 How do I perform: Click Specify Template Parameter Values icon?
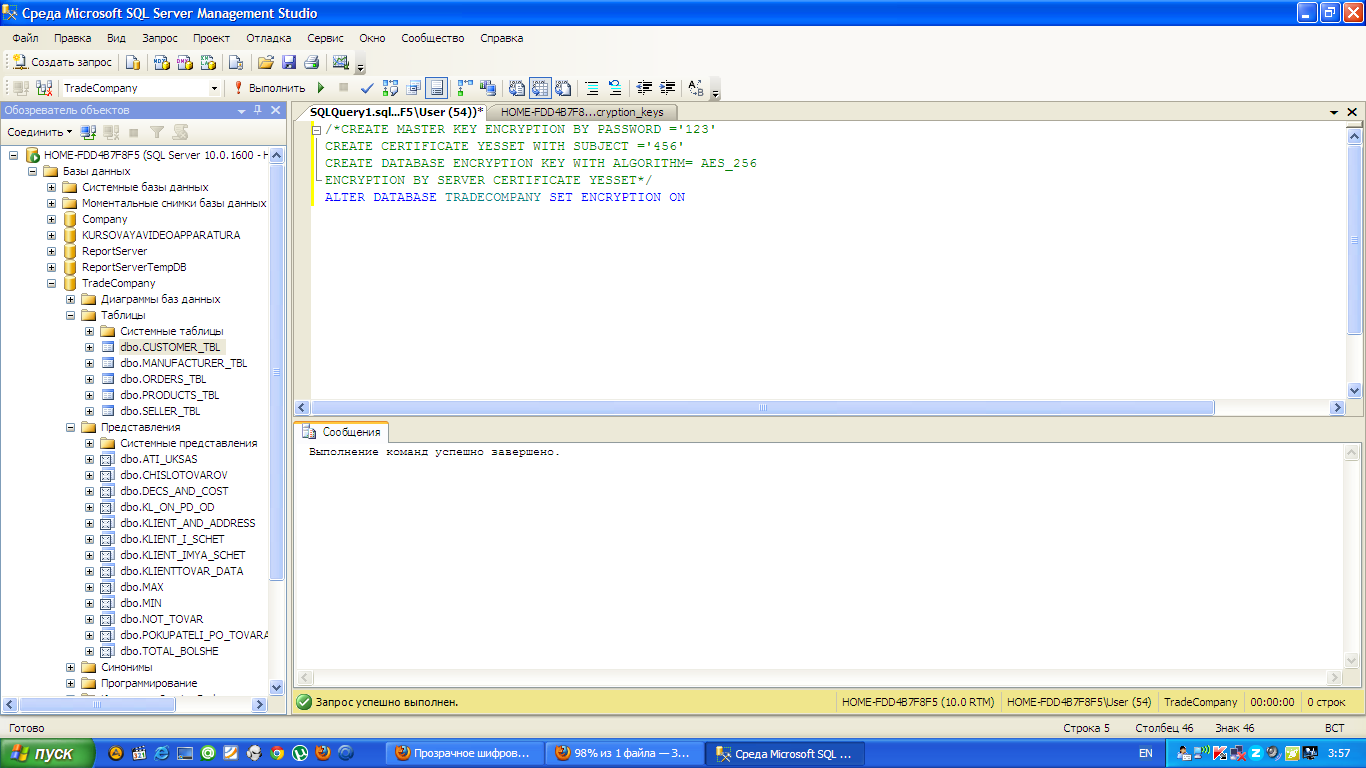[x=696, y=88]
